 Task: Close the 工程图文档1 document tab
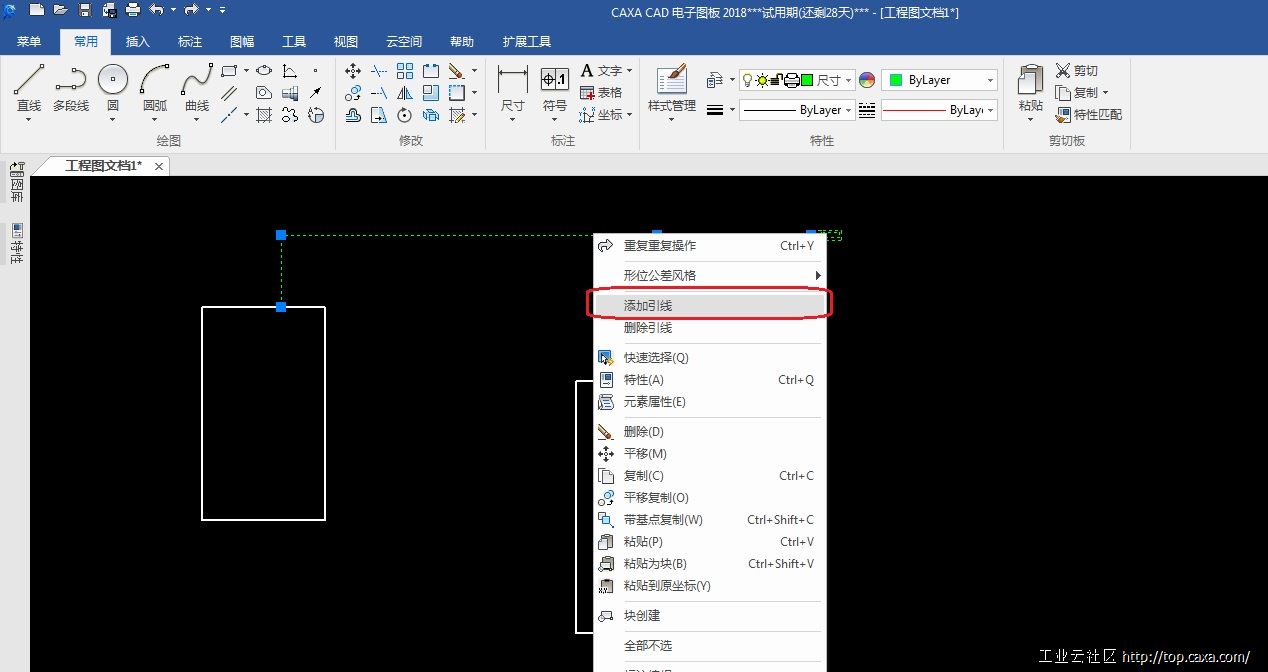(159, 166)
